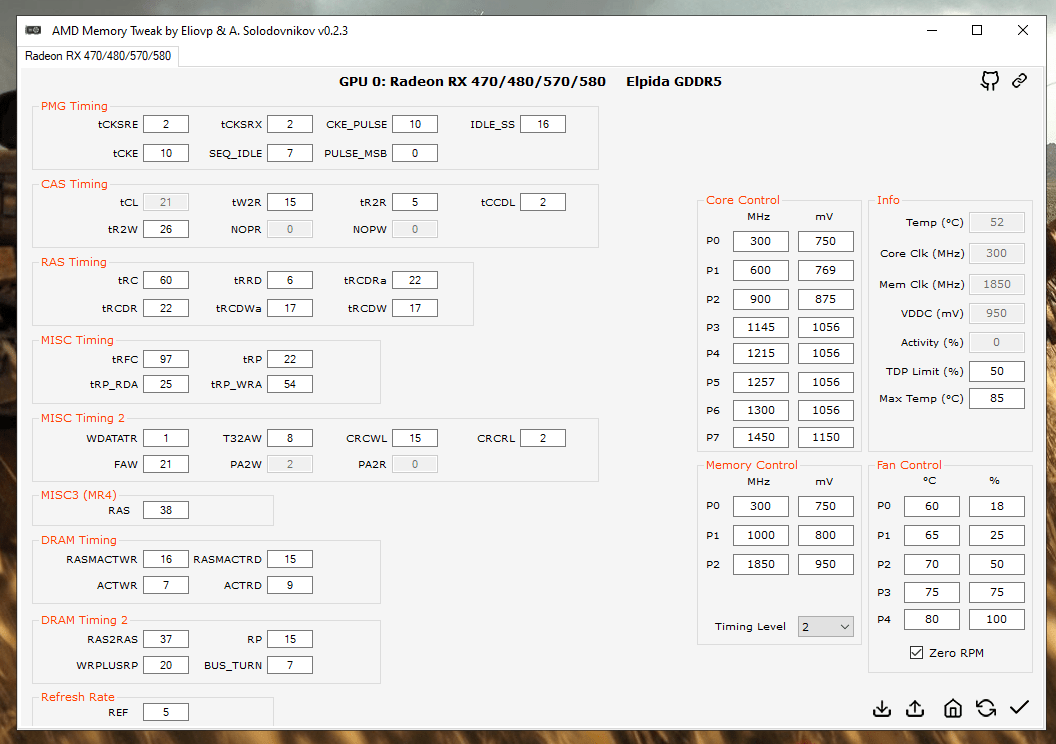Click the Max Temp (°C) field

997,399
